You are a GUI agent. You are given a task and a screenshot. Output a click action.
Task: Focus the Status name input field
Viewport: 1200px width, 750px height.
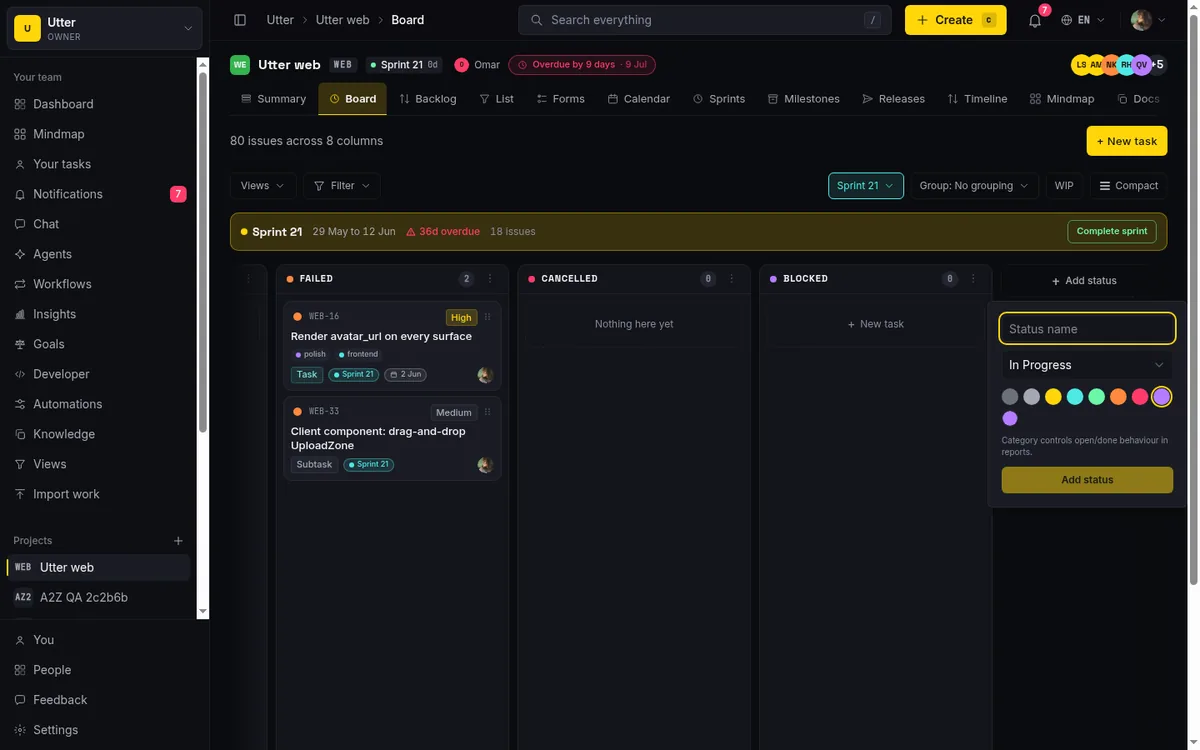click(x=1087, y=329)
